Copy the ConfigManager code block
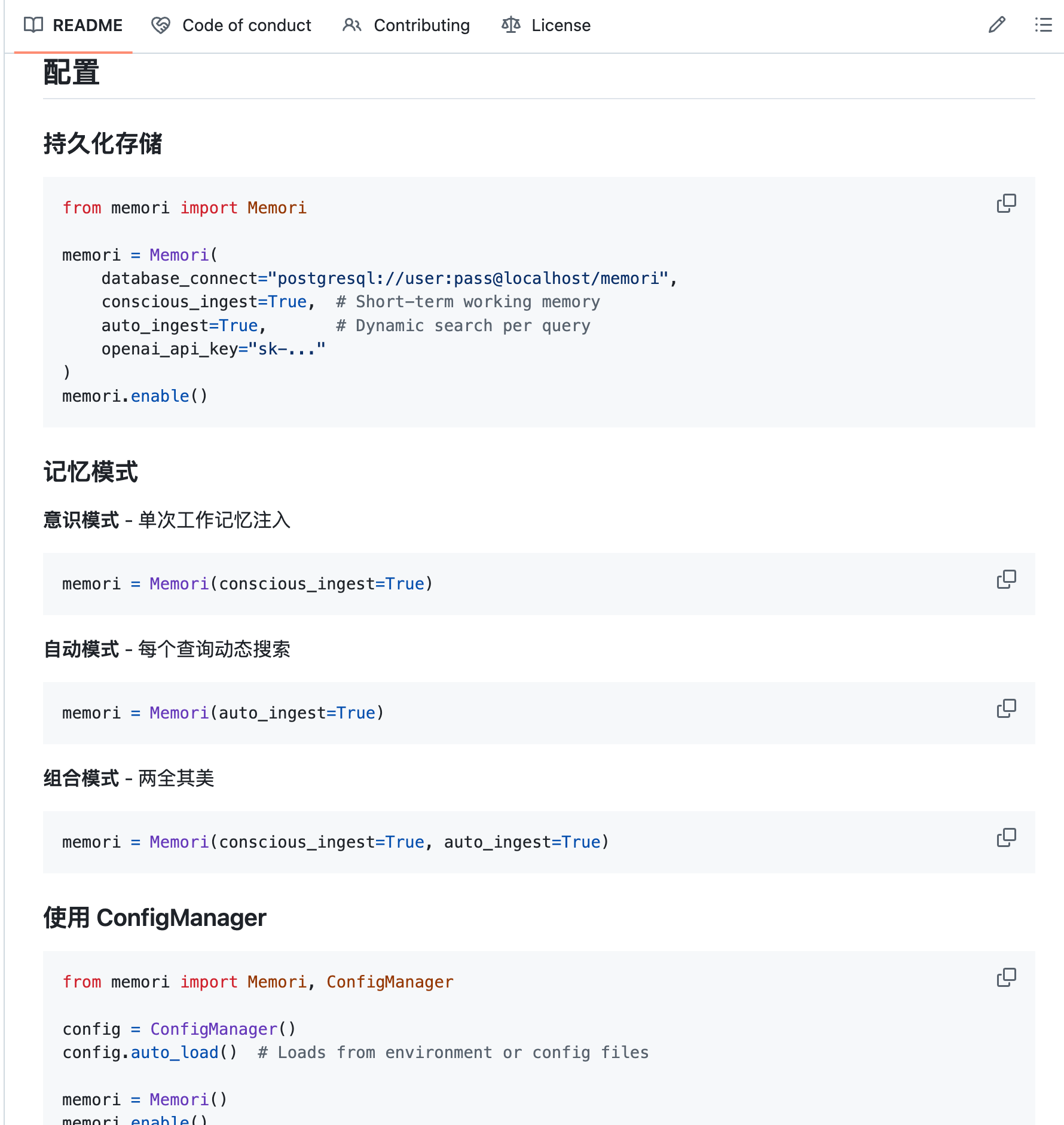 coord(1007,977)
